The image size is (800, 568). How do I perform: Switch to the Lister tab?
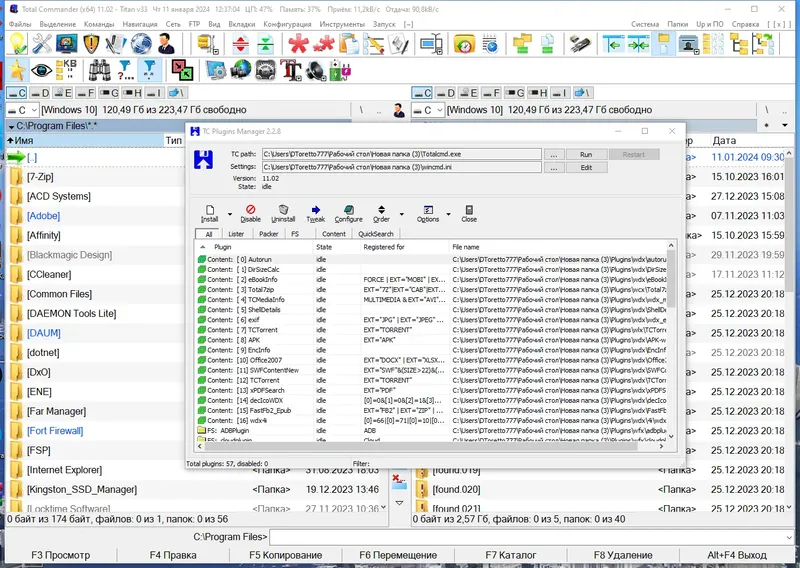point(236,234)
